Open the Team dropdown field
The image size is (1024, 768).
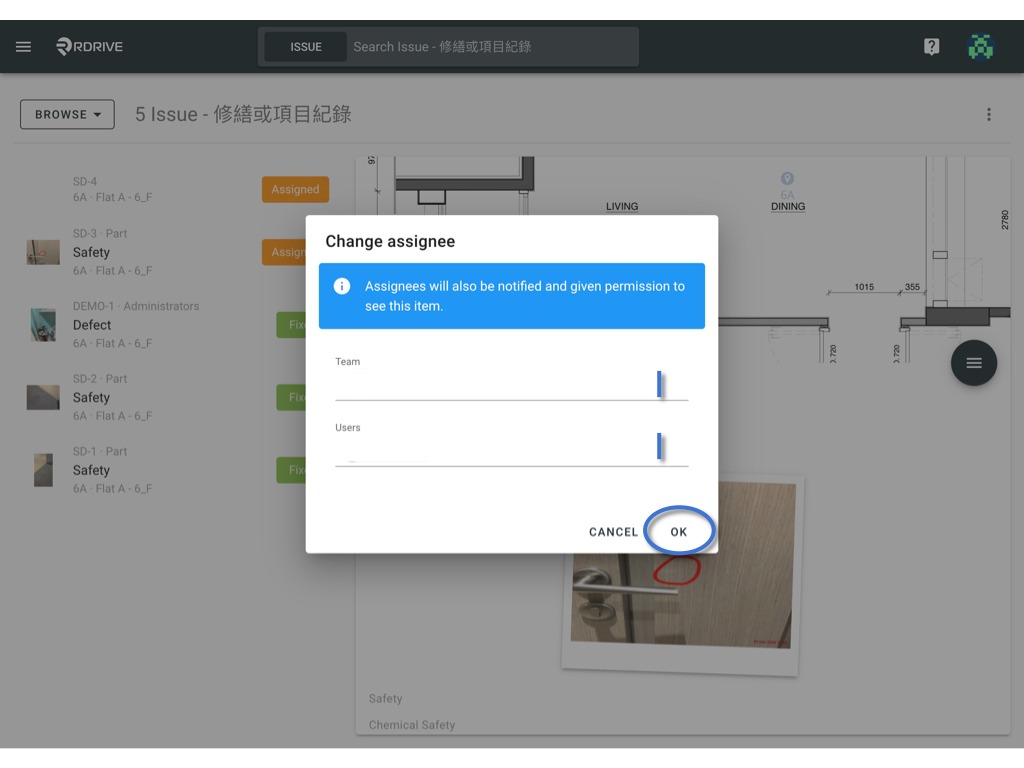coord(511,379)
